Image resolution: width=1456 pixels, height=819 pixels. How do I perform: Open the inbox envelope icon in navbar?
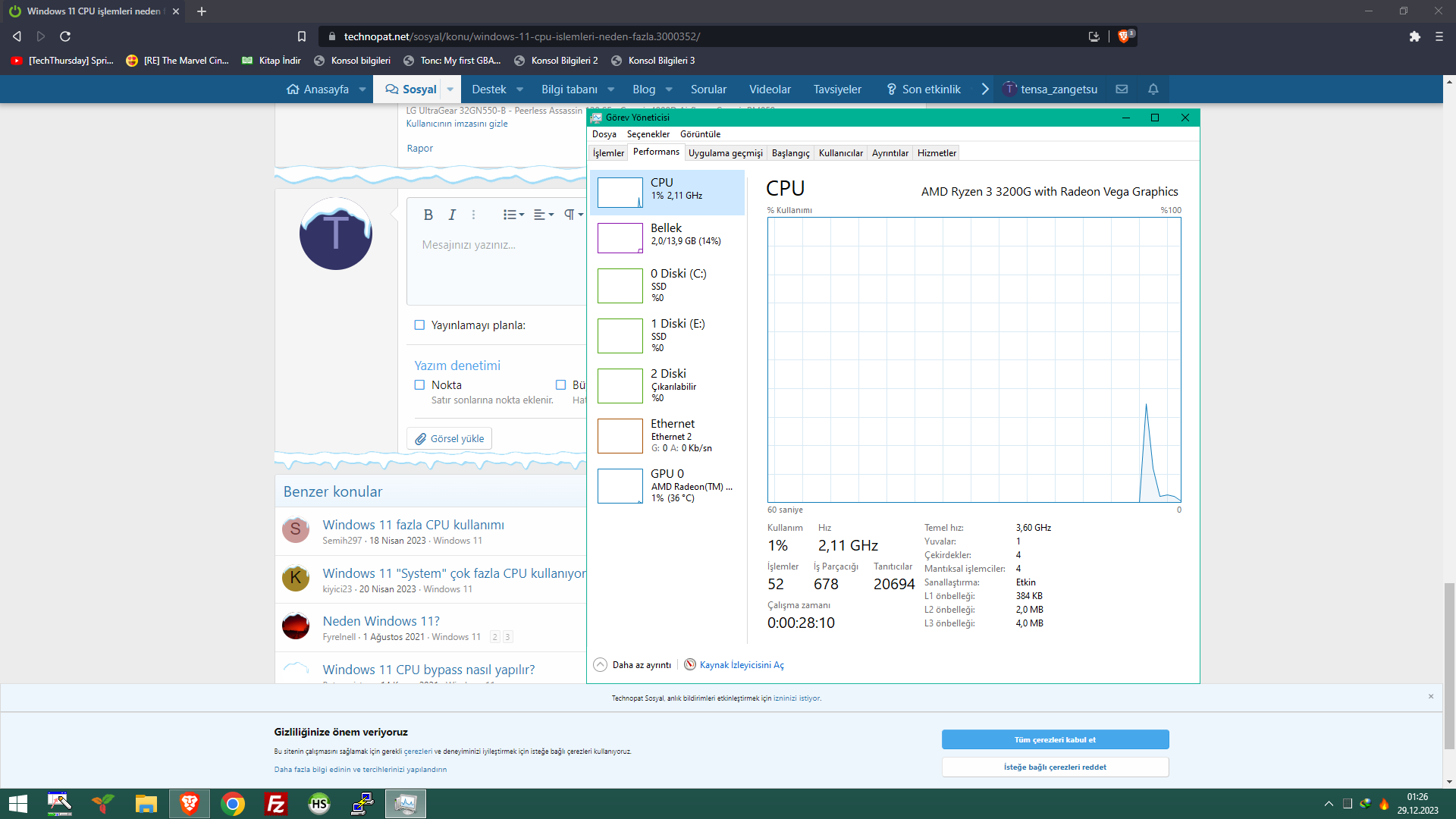pos(1122,89)
